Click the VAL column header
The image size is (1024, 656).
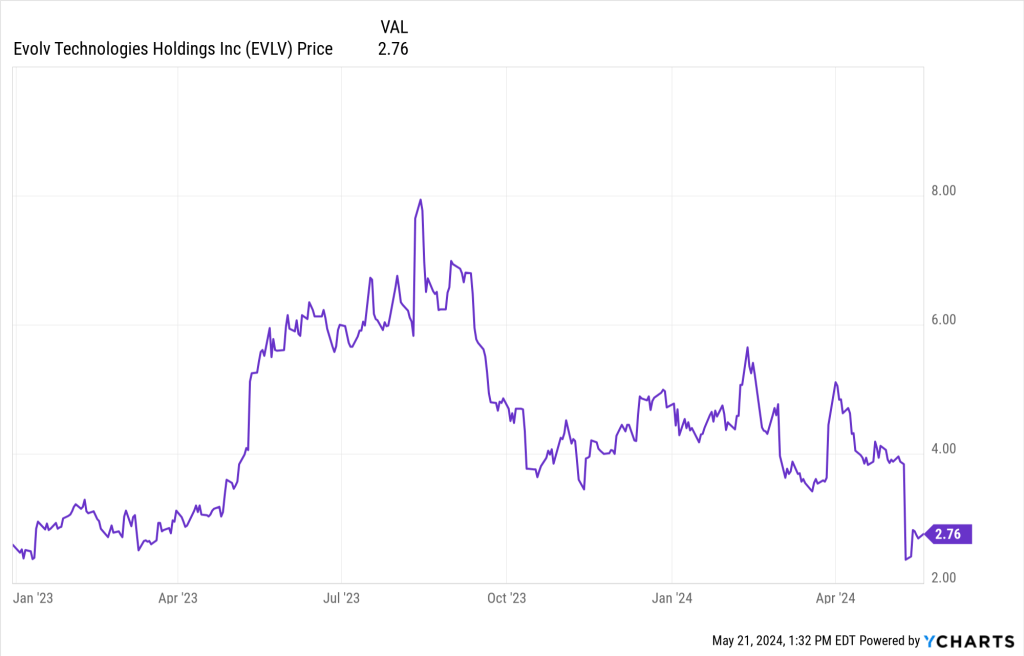pyautogui.click(x=393, y=27)
